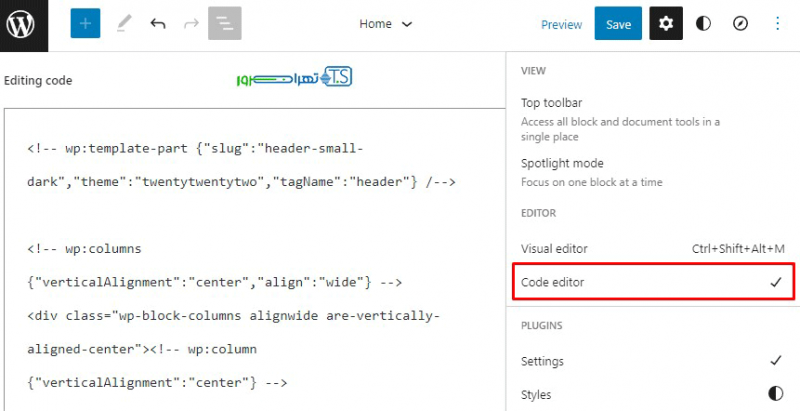The height and width of the screenshot is (411, 800).
Task: Click the compass navigation icon
Action: pyautogui.click(x=740, y=24)
